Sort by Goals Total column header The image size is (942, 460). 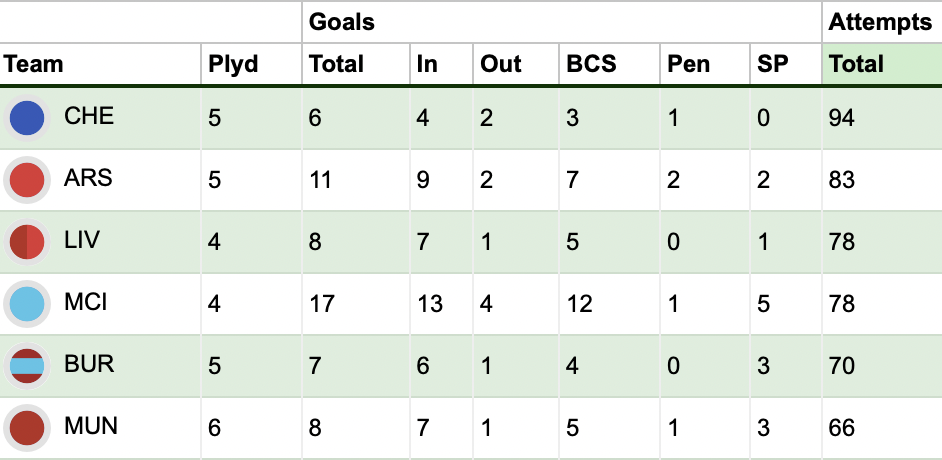coord(336,65)
